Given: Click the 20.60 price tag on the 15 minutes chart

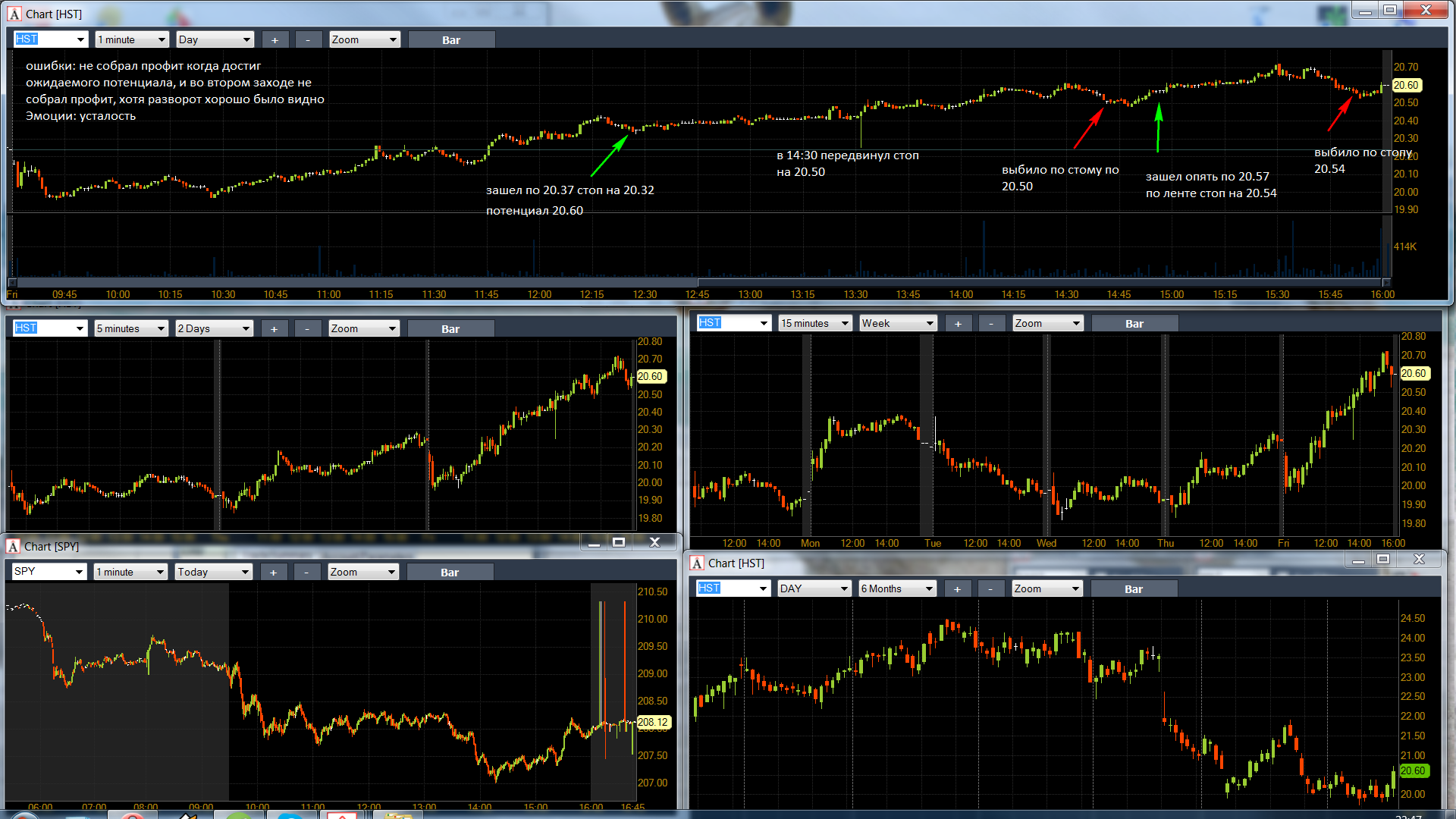Looking at the screenshot, I should (1414, 373).
